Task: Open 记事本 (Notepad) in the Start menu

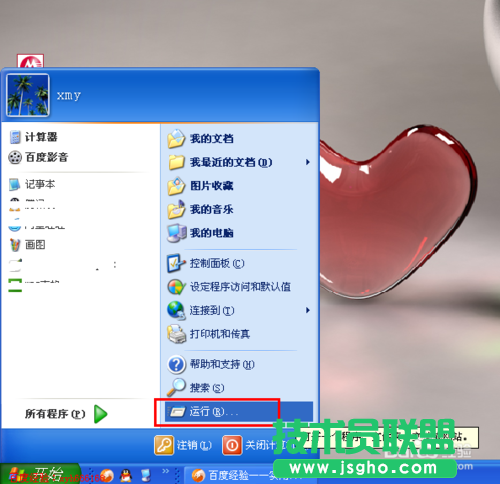Action: pos(32,184)
